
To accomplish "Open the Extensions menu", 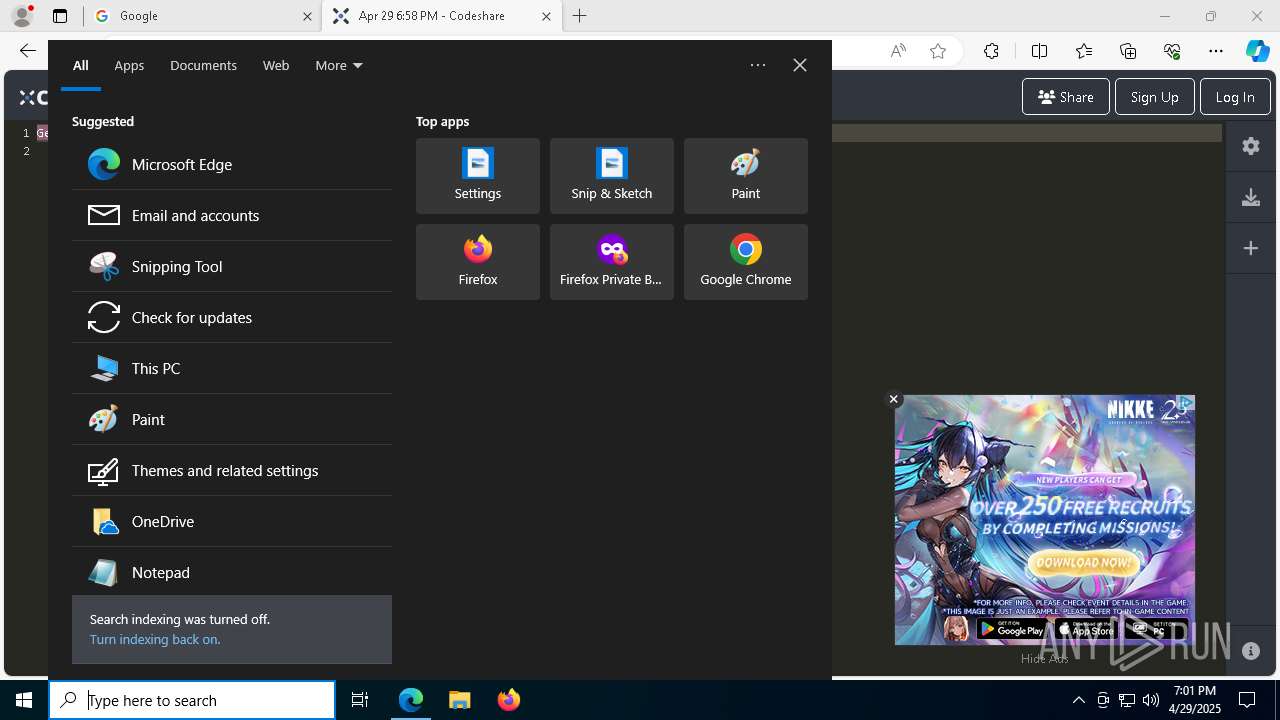I will pos(991,51).
